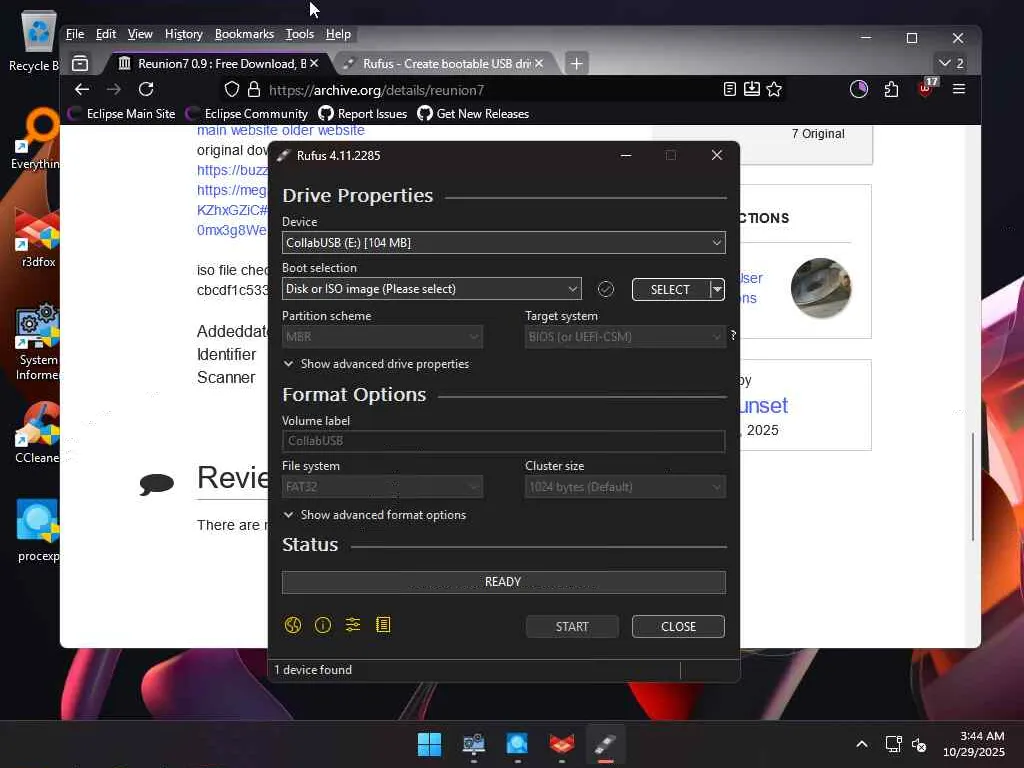
Task: Open the Device dropdown CollabUSB
Action: (504, 243)
